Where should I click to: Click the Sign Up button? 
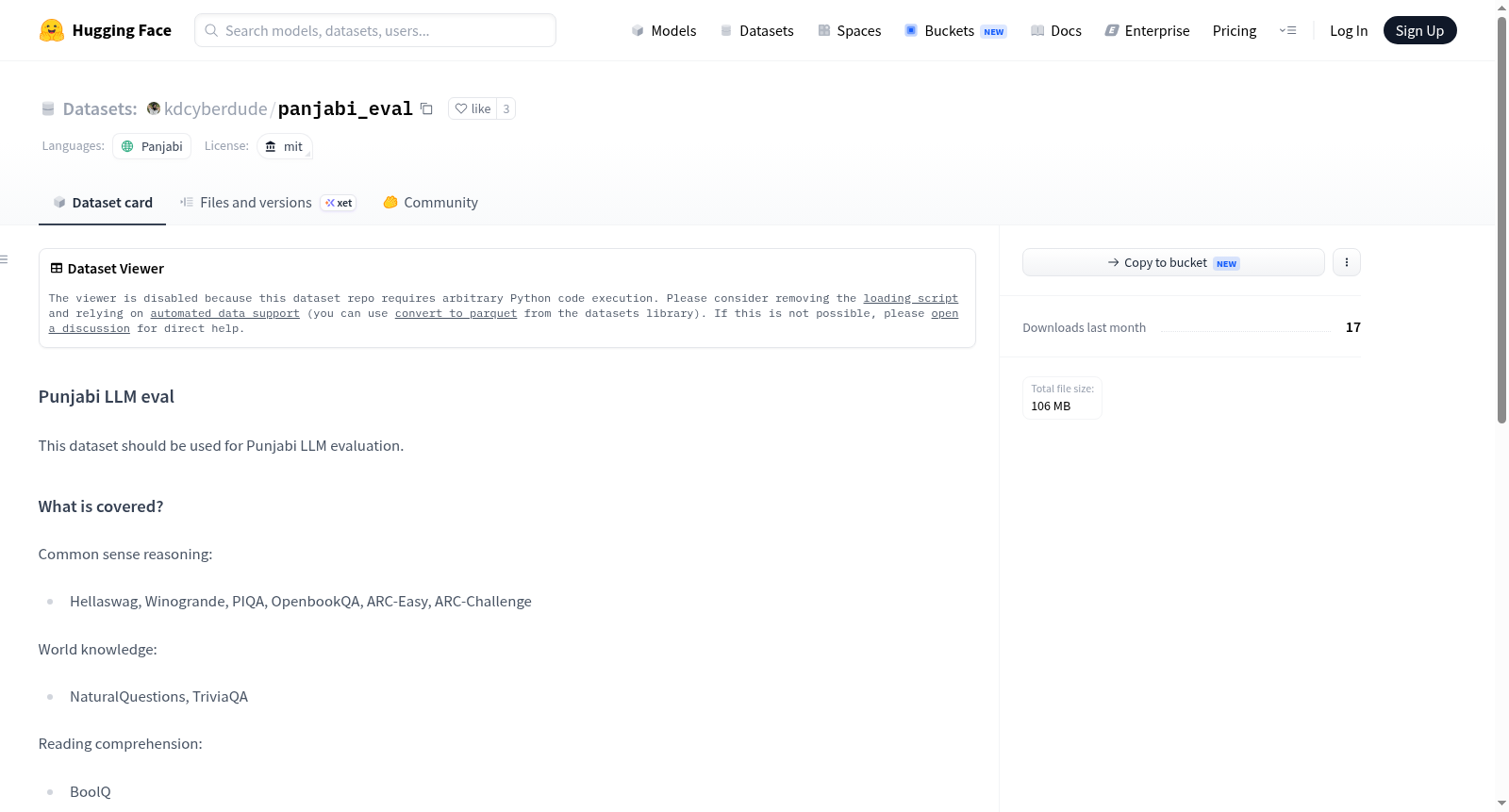[1419, 30]
